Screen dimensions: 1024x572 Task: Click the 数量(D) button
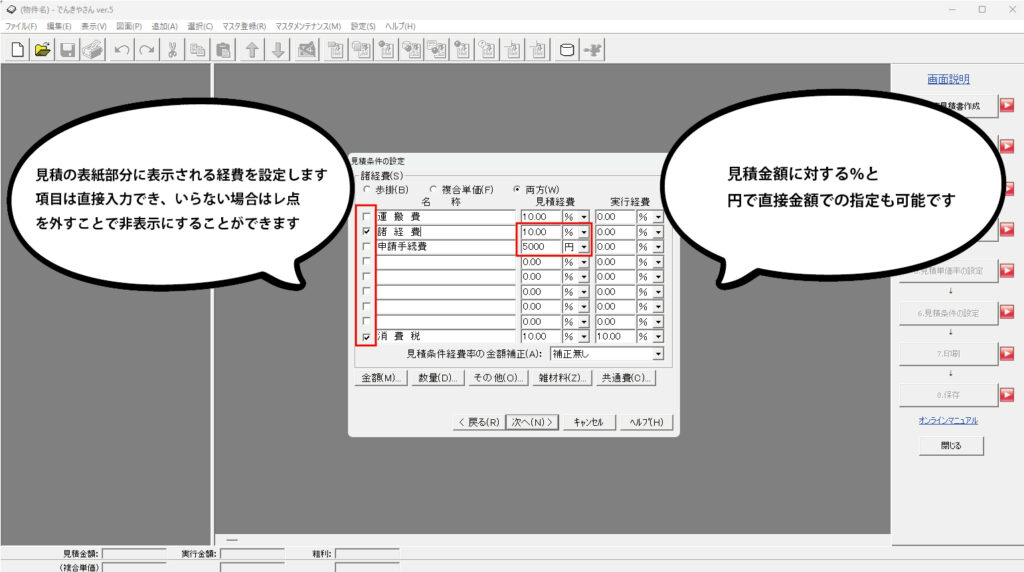point(437,378)
